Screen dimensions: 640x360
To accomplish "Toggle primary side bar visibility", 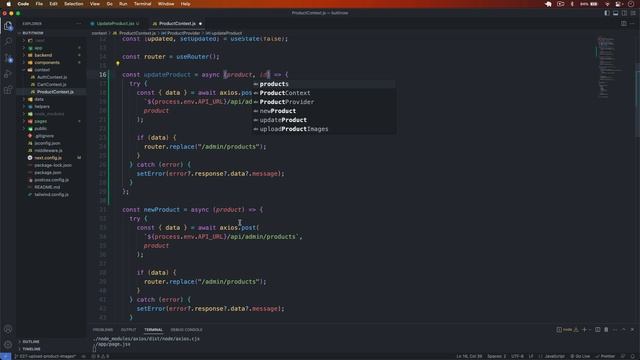I will click(607, 13).
